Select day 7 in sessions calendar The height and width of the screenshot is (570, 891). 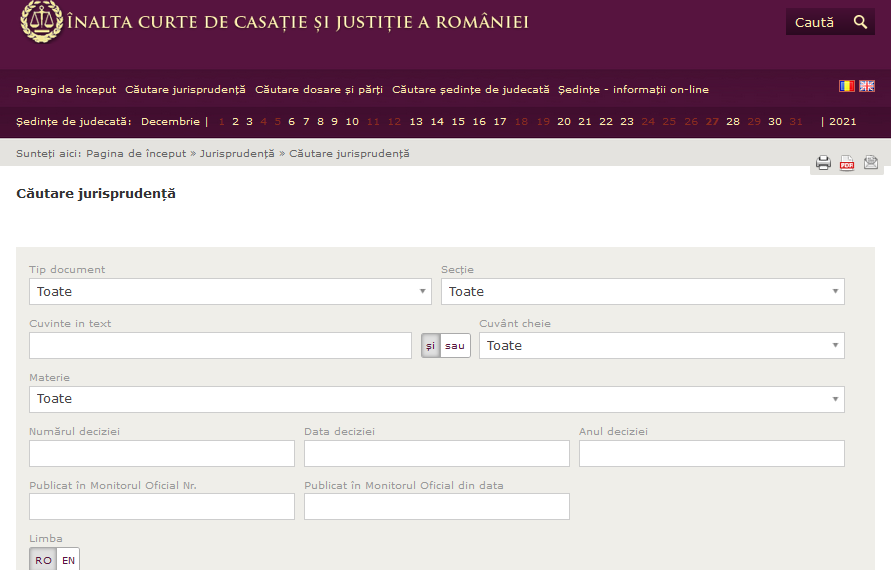coord(306,122)
